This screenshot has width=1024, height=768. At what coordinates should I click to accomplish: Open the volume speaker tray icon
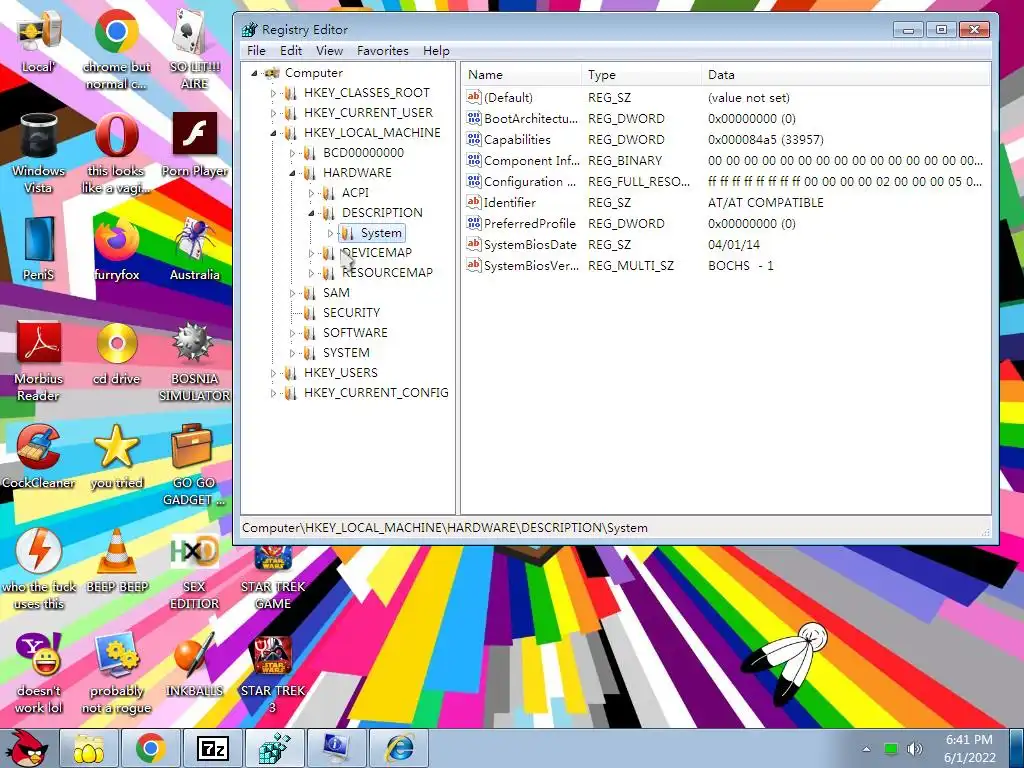915,749
